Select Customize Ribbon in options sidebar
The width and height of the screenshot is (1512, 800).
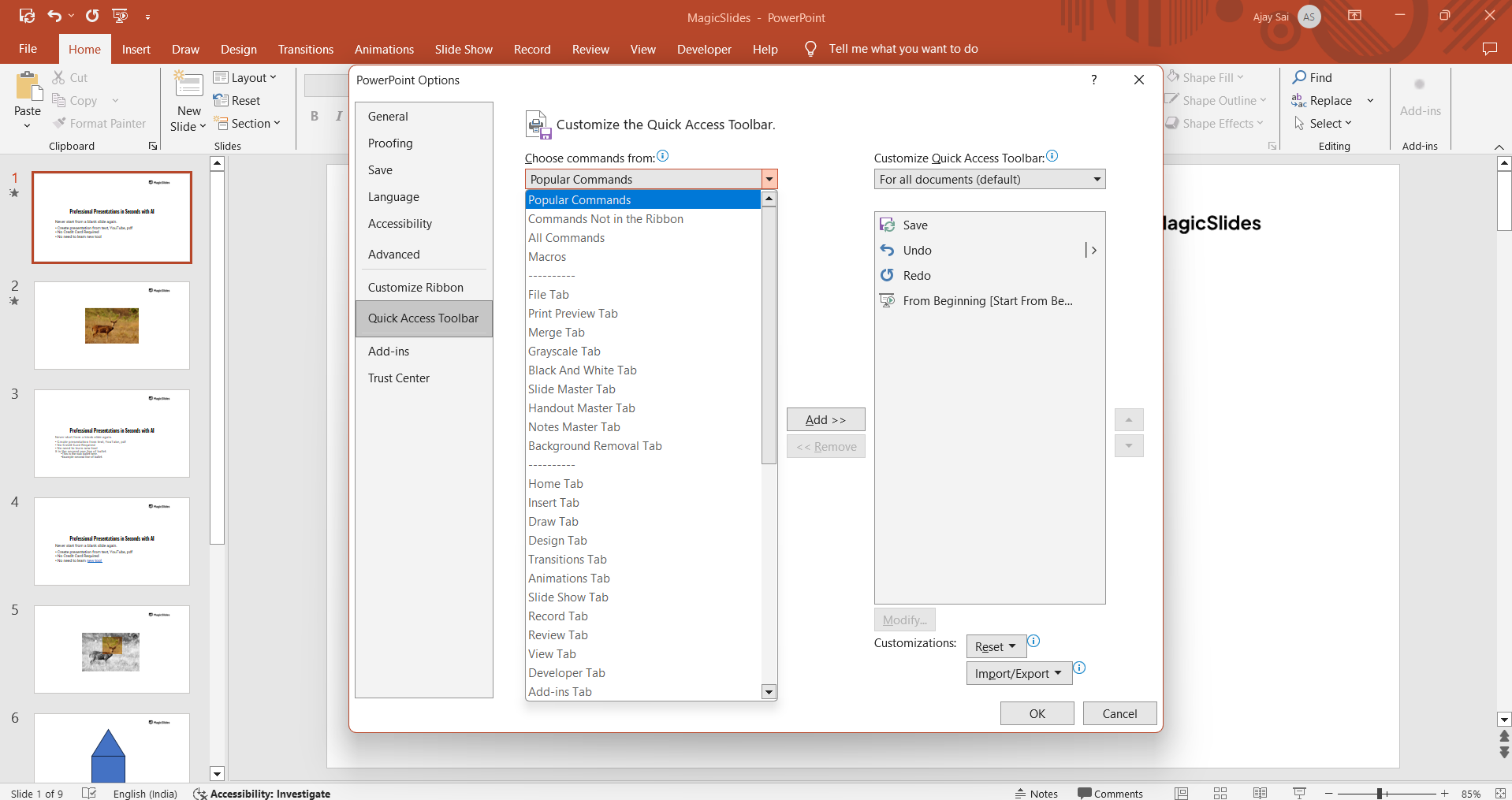point(415,288)
